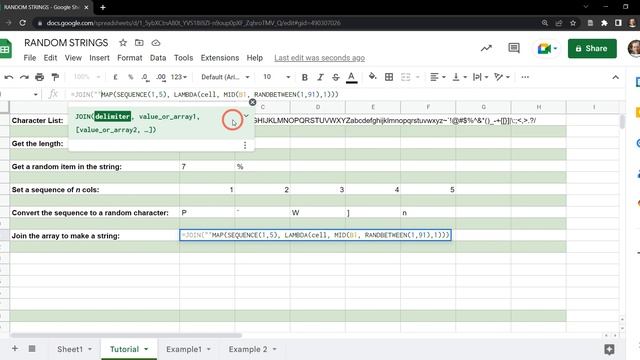Switch to the Sheet1 tab
640x360 pixels.
(x=70, y=349)
